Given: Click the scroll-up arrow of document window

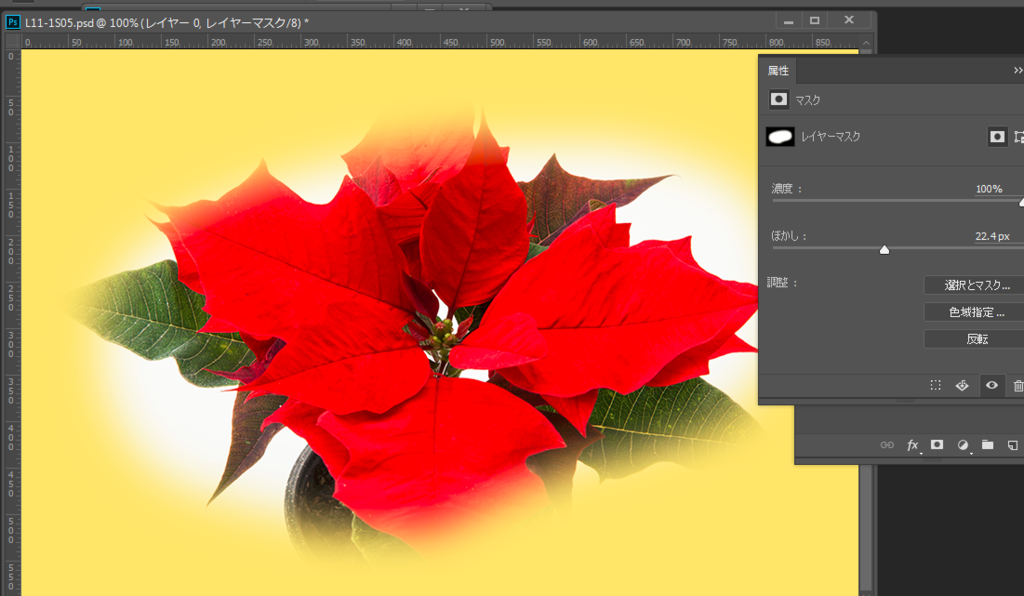Looking at the screenshot, I should [866, 43].
